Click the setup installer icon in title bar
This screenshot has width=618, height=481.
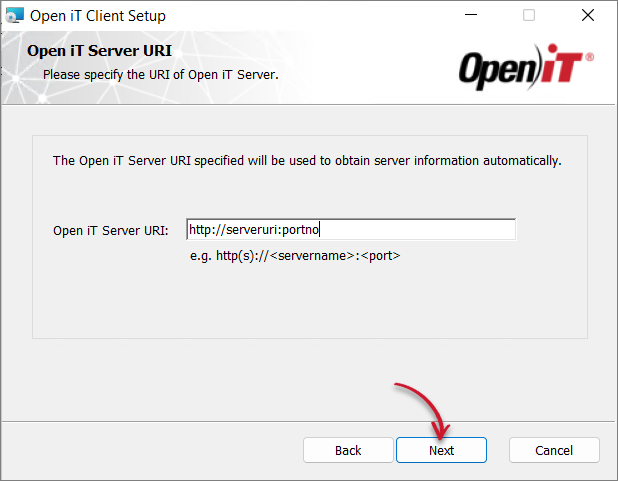click(15, 15)
